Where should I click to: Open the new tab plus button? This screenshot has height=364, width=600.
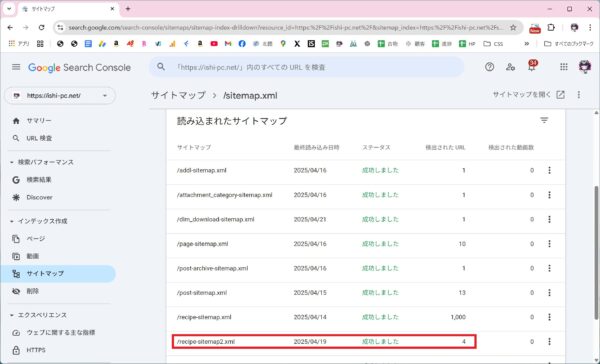point(128,9)
